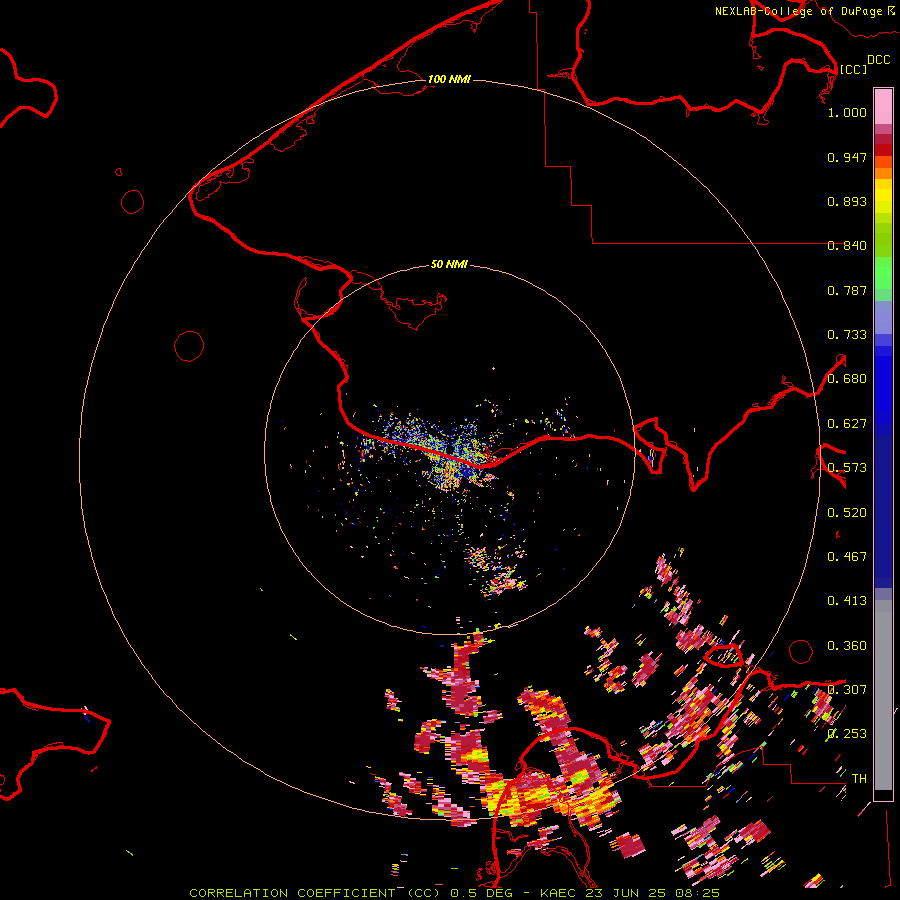Viewport: 900px width, 900px height.
Task: Click the 0.467 color scale value
Action: [847, 557]
